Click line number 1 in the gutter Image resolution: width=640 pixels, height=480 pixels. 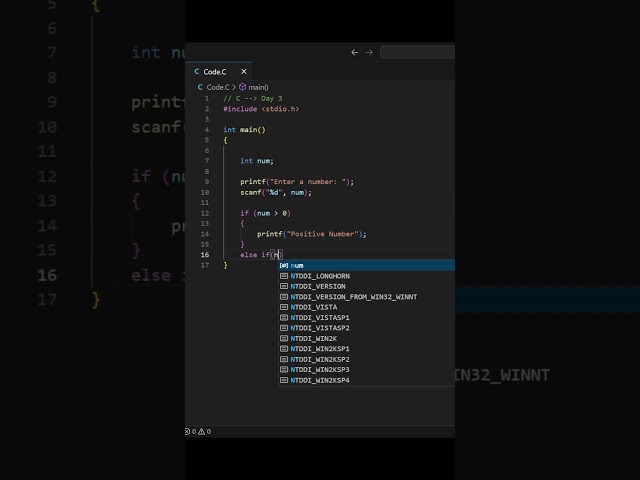tap(207, 98)
